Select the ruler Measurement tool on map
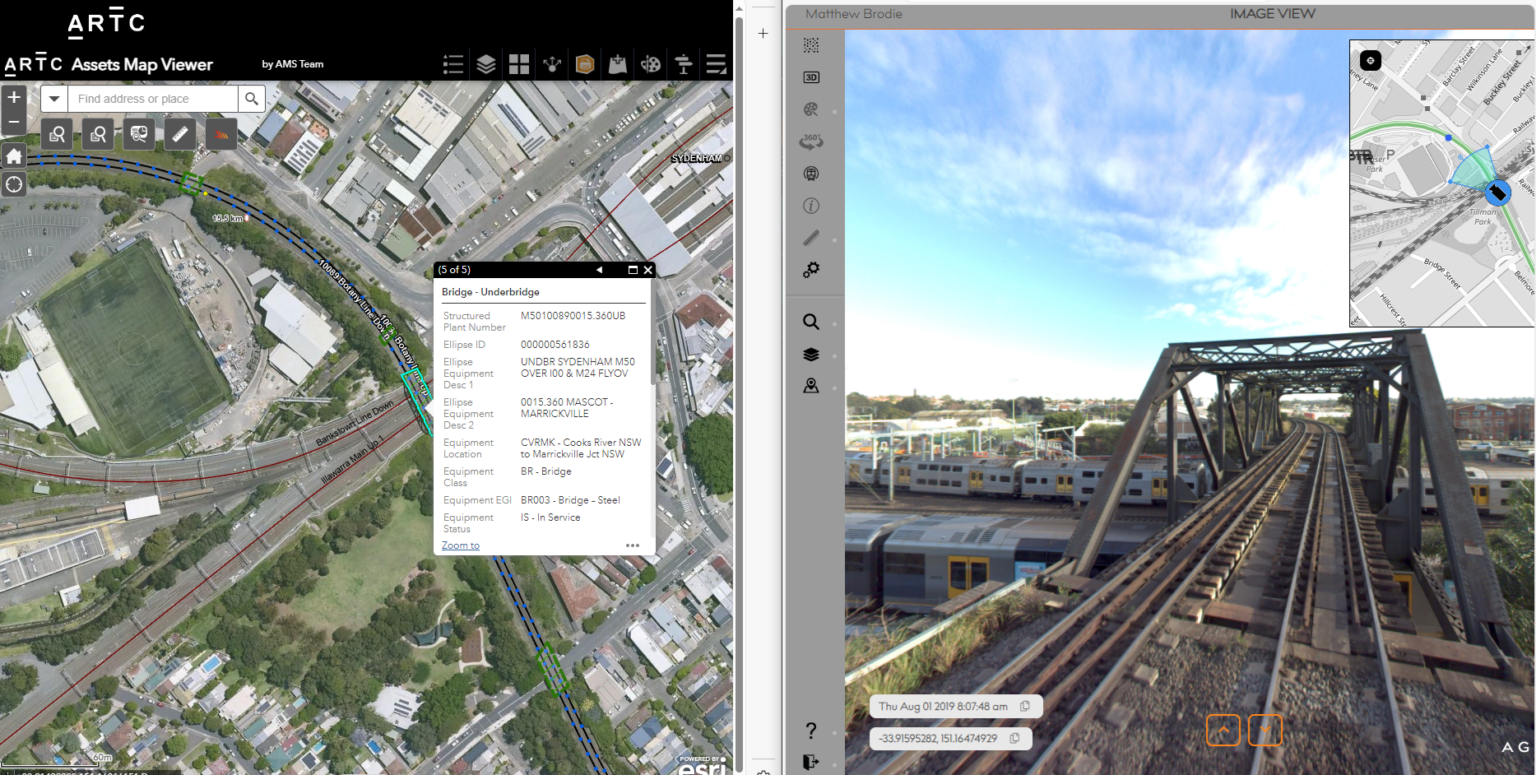The image size is (1536, 775). tap(180, 133)
